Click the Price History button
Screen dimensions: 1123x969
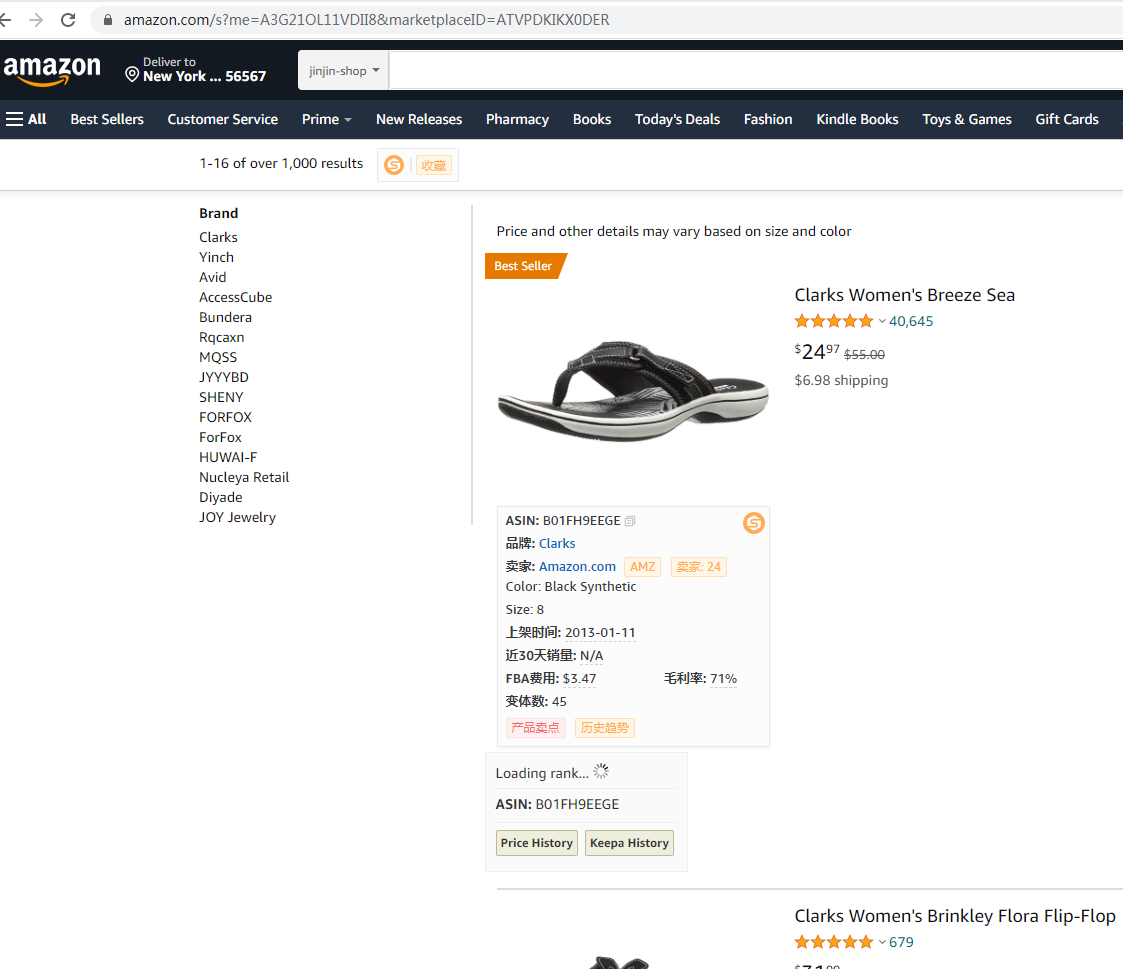coord(537,843)
